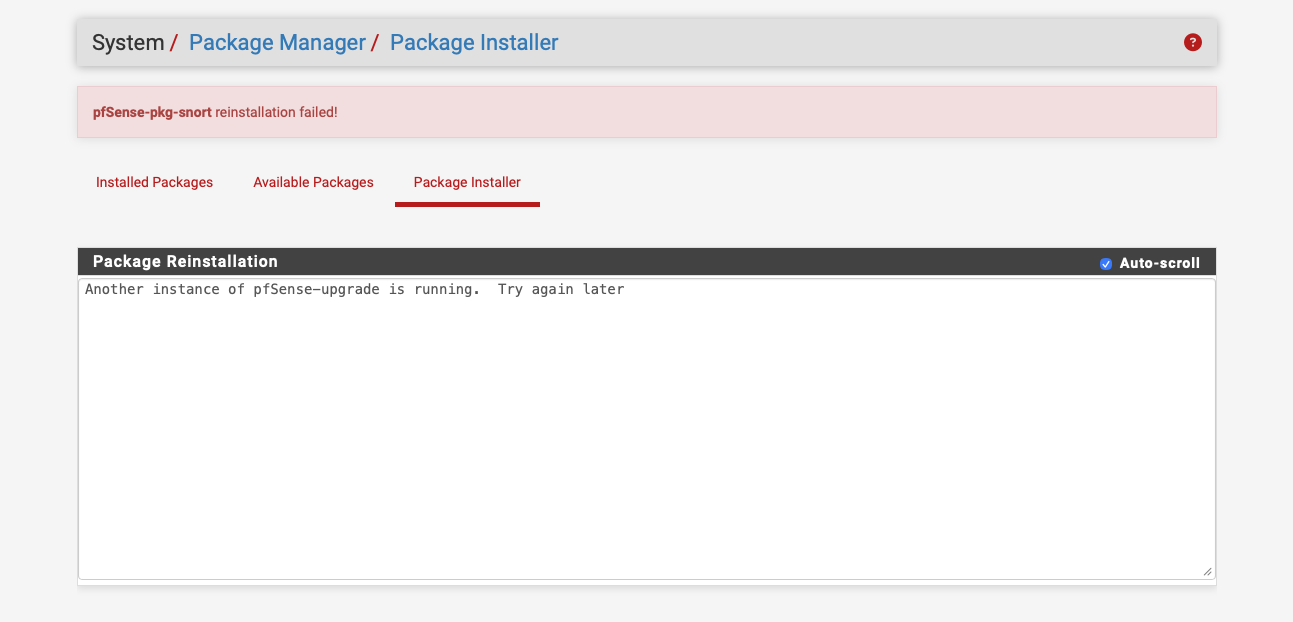Open the red help question mark icon
1293x622 pixels.
coord(1192,42)
